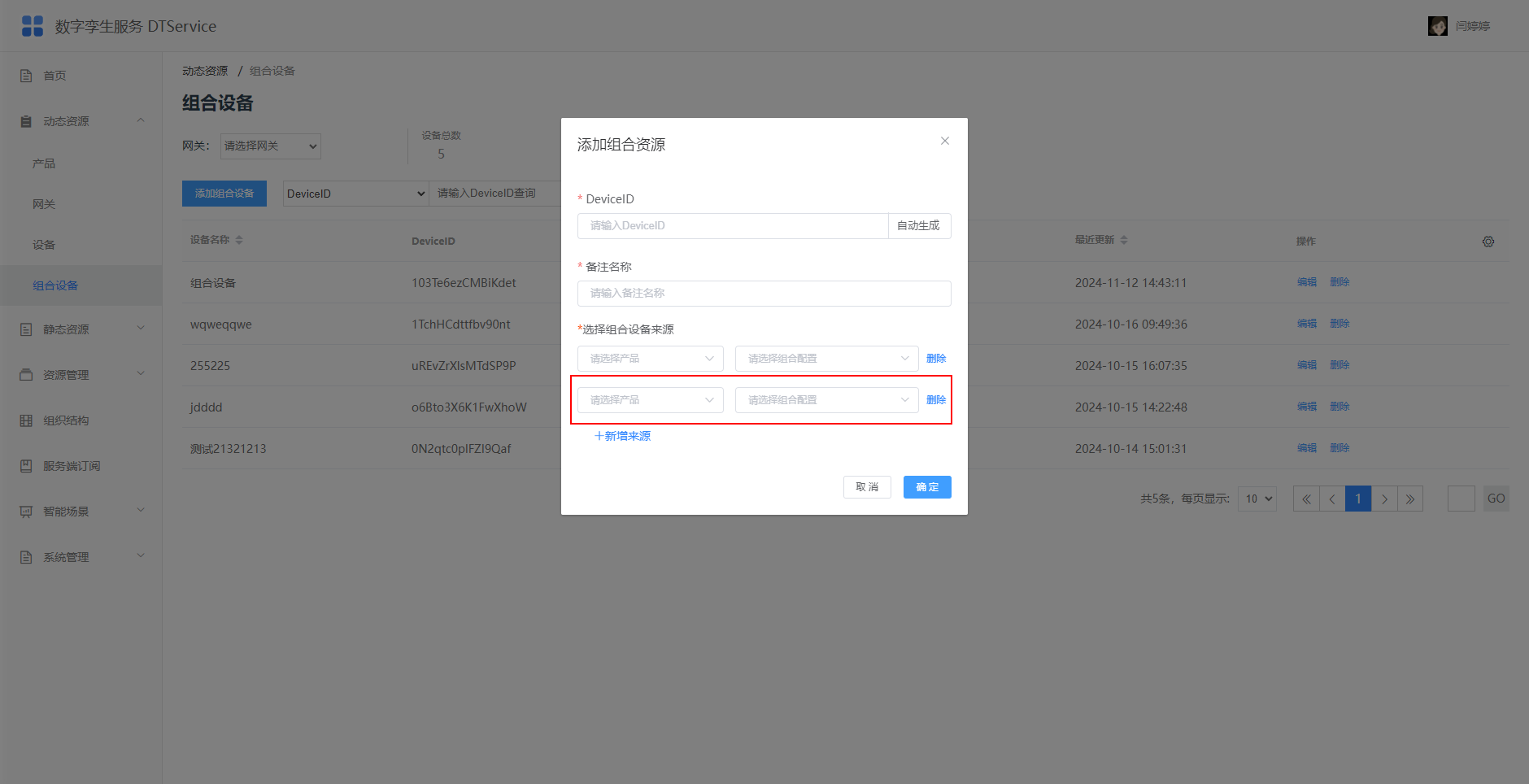Collapse the 动态资源 sidebar section

tap(81, 121)
